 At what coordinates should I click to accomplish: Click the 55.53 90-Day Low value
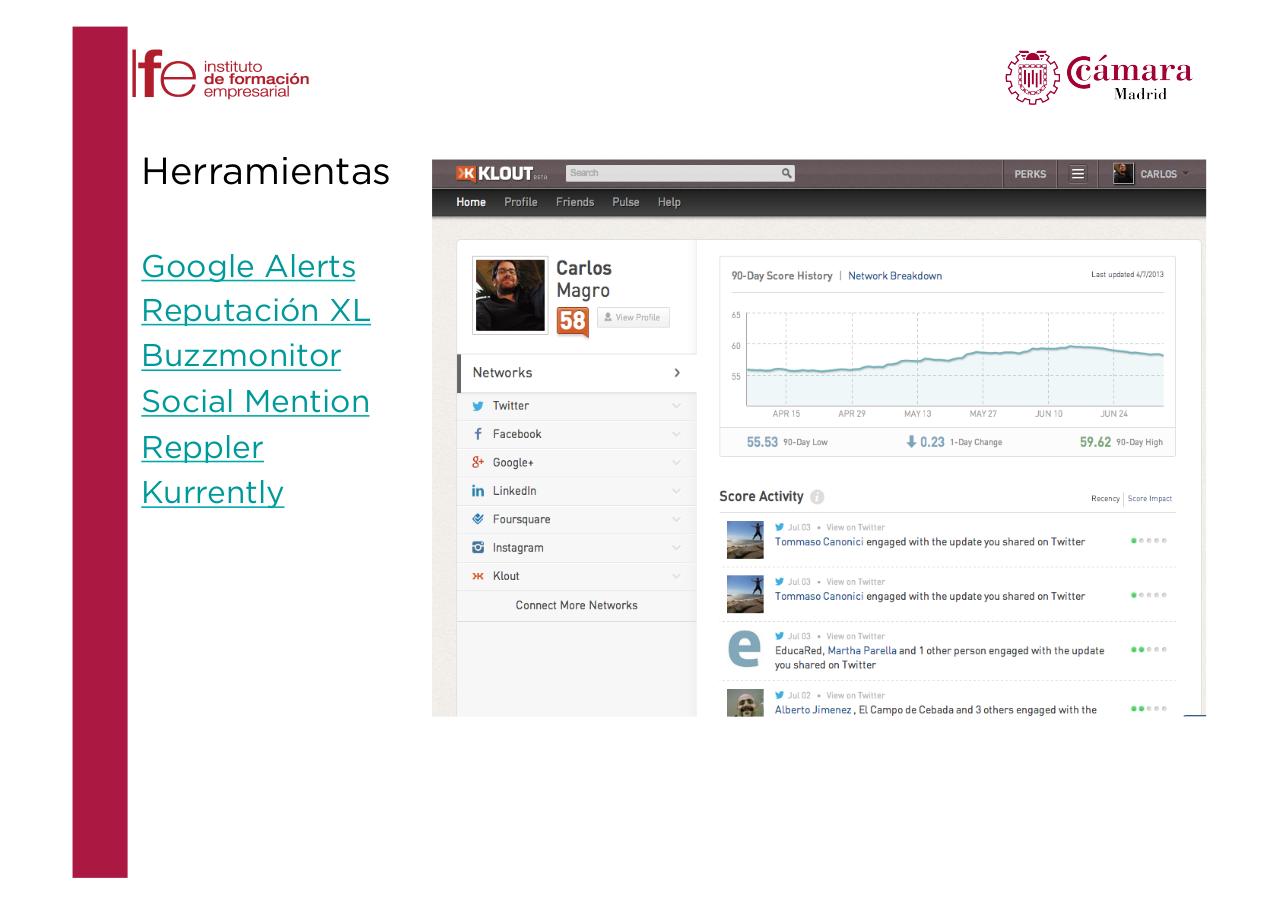(x=762, y=442)
